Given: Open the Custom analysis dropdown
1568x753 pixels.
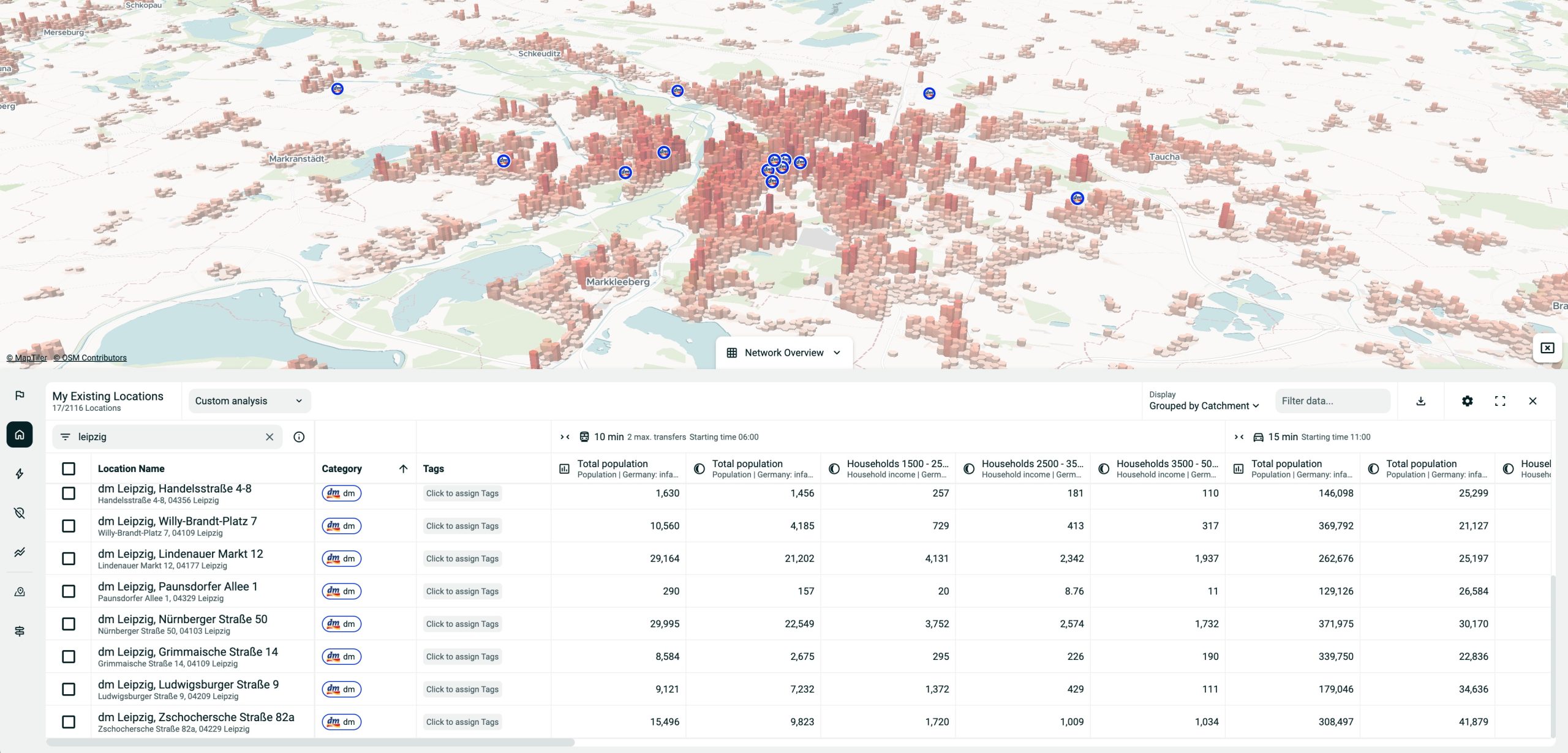Looking at the screenshot, I should point(249,401).
